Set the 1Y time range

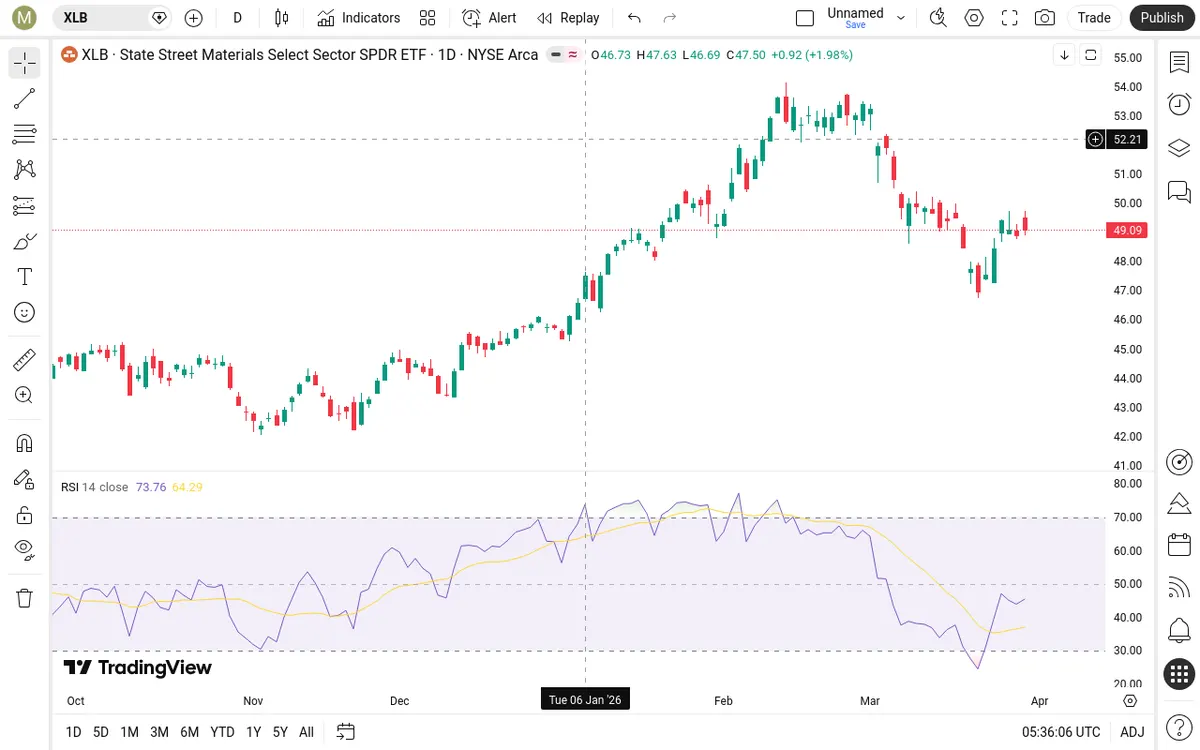click(x=254, y=732)
